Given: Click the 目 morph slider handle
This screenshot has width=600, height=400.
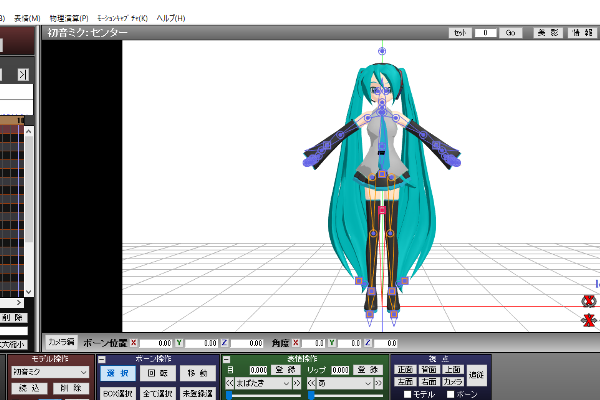Looking at the screenshot, I should click(x=229, y=395).
